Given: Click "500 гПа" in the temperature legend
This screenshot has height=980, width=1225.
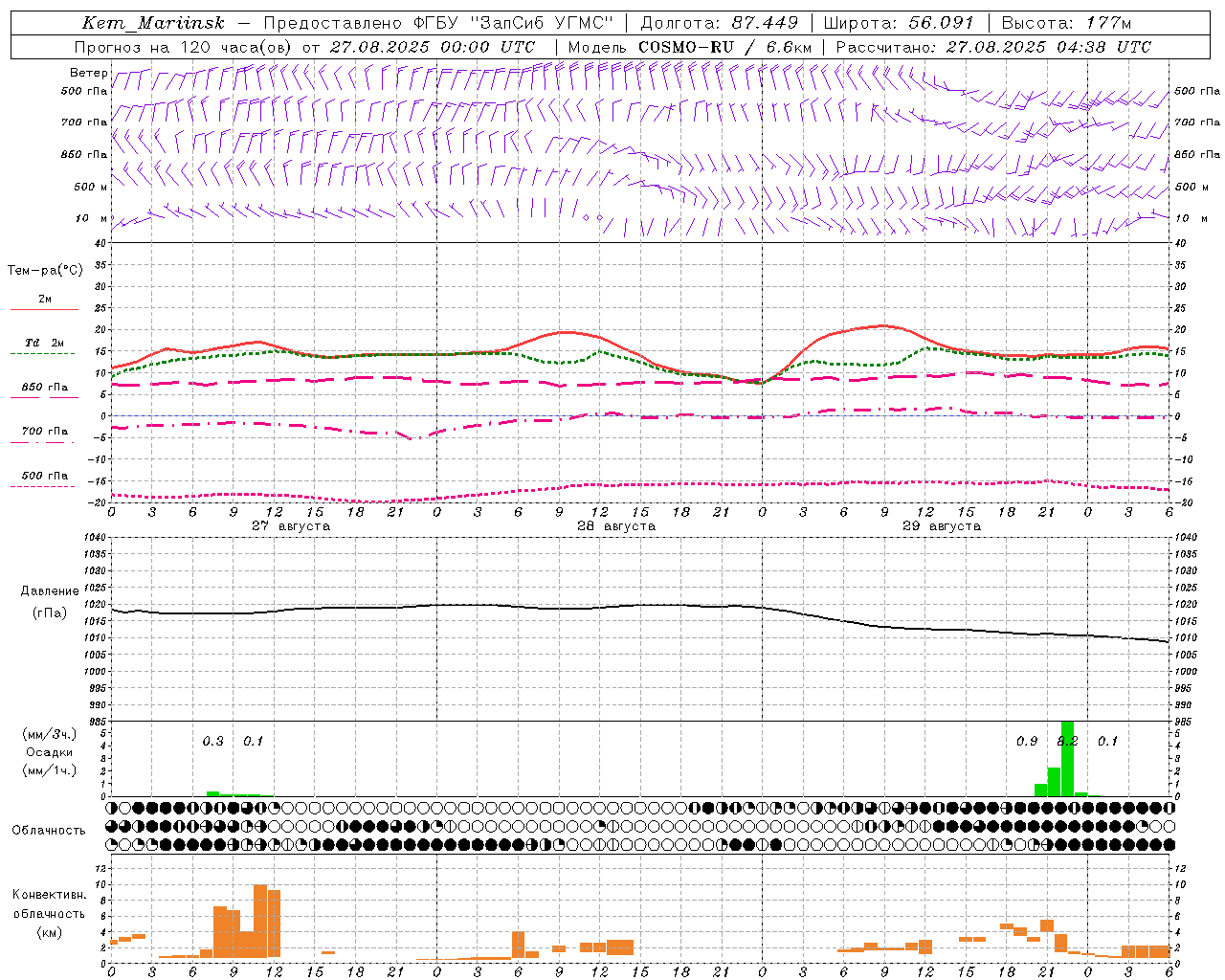Looking at the screenshot, I should pyautogui.click(x=45, y=475).
